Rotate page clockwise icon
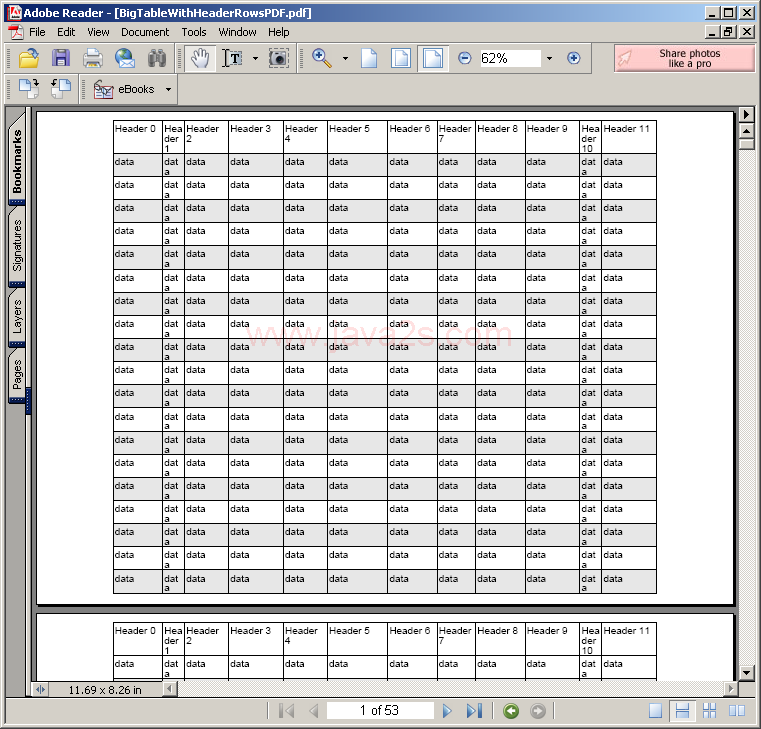This screenshot has height=729, width=761. (x=29, y=89)
